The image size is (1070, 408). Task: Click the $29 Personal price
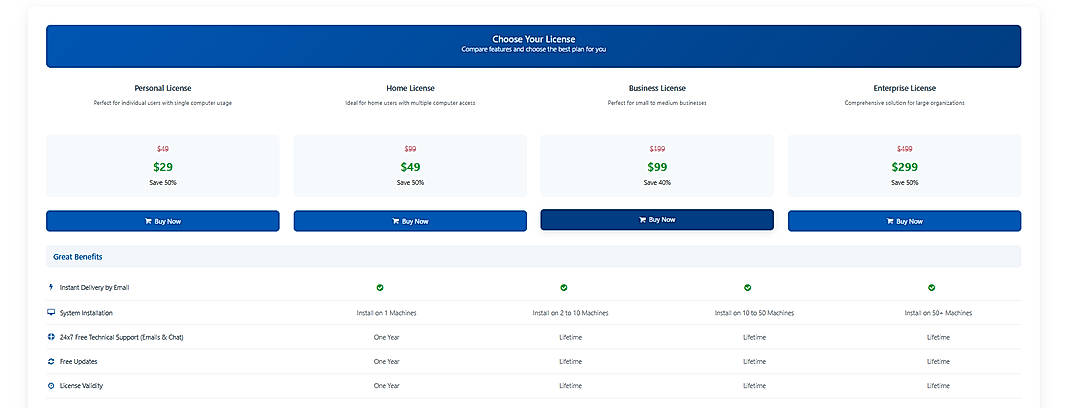point(162,167)
